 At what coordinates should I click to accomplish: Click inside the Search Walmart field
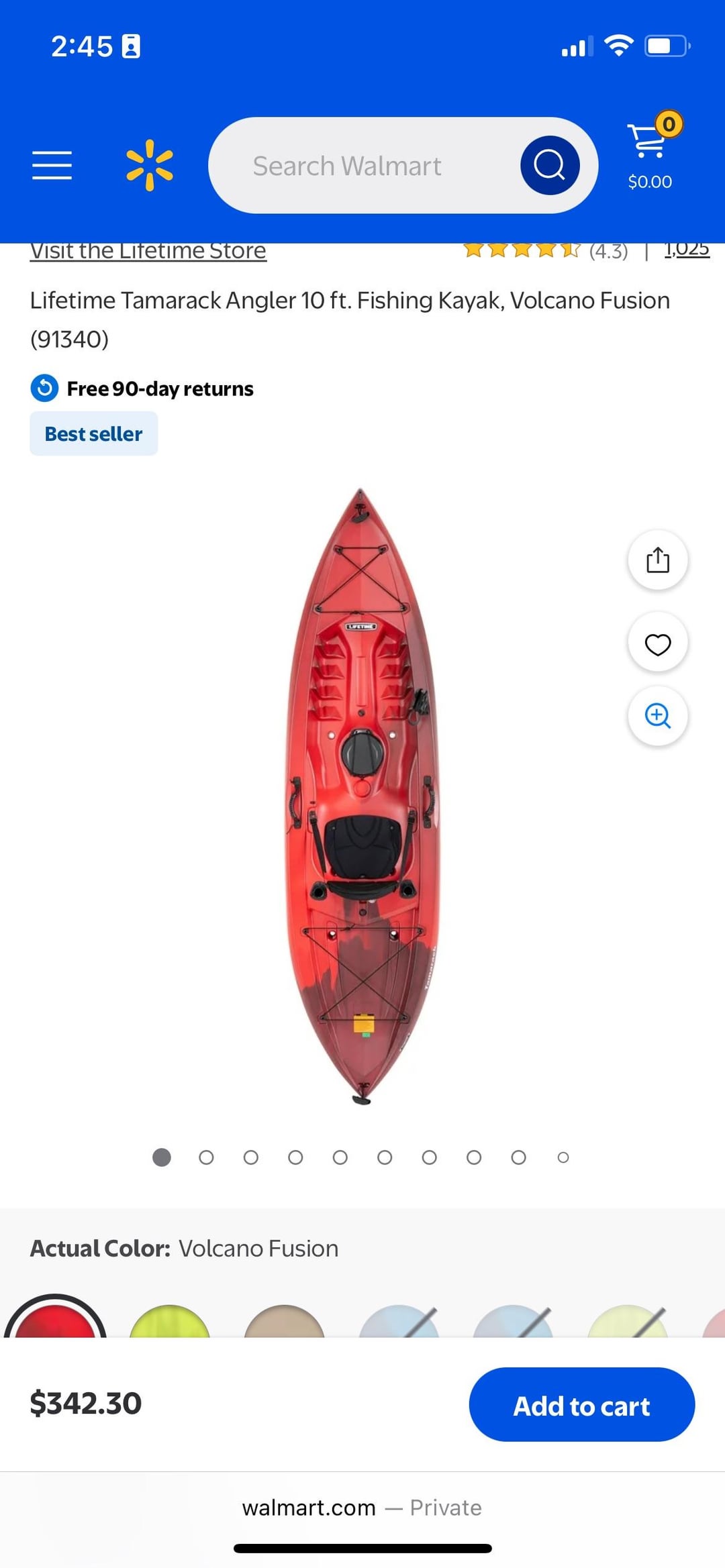[362, 166]
